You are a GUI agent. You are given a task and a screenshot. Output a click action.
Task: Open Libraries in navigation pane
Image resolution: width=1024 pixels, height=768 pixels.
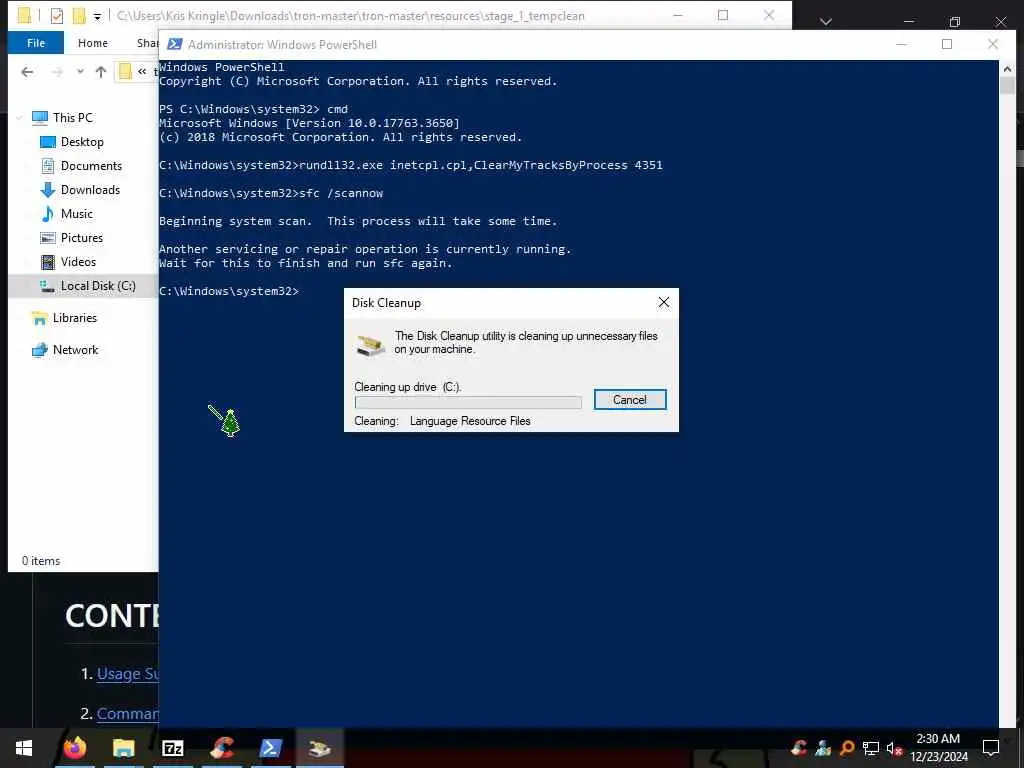point(74,318)
